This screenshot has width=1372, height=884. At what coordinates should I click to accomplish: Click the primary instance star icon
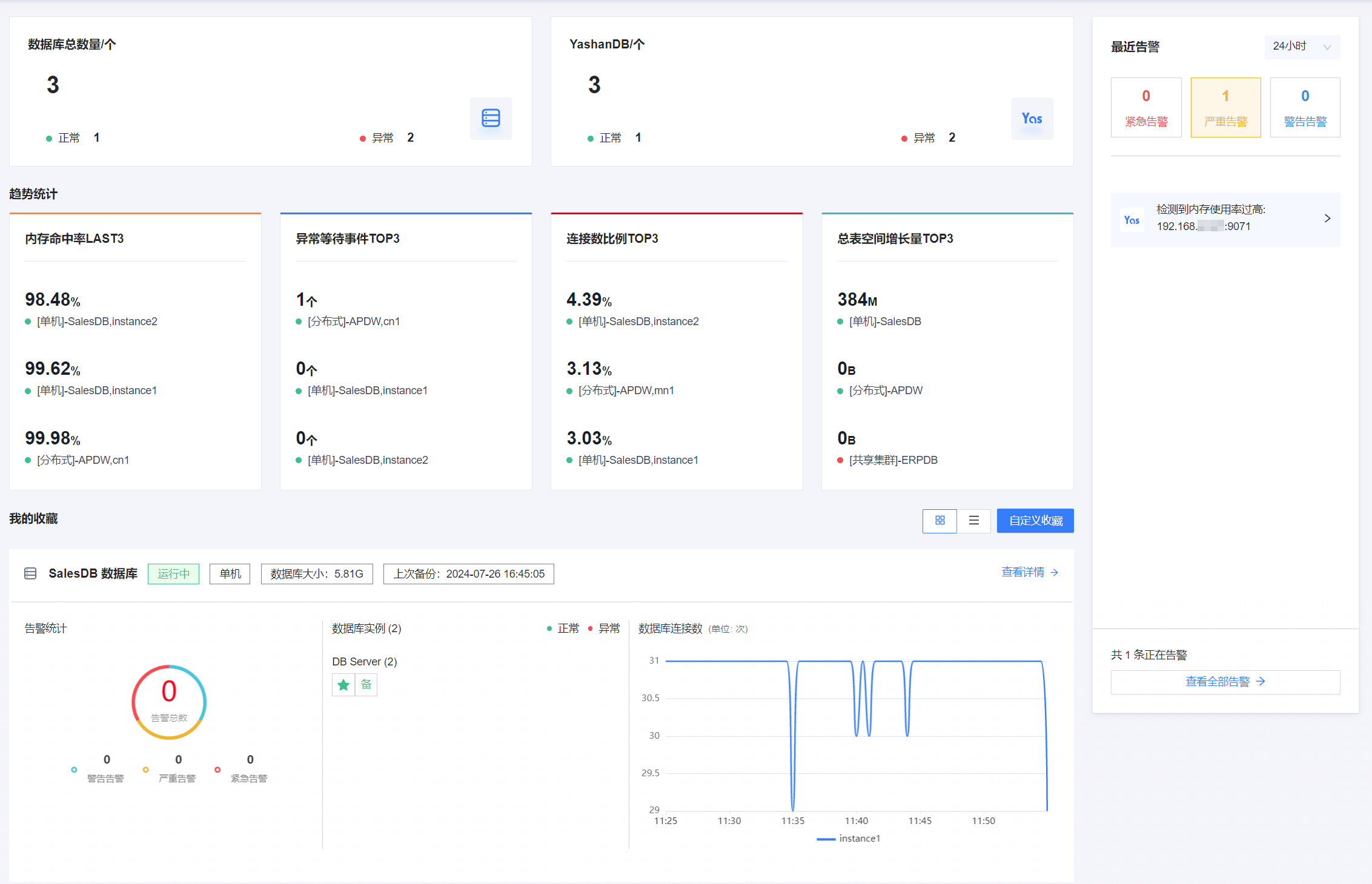pos(343,685)
